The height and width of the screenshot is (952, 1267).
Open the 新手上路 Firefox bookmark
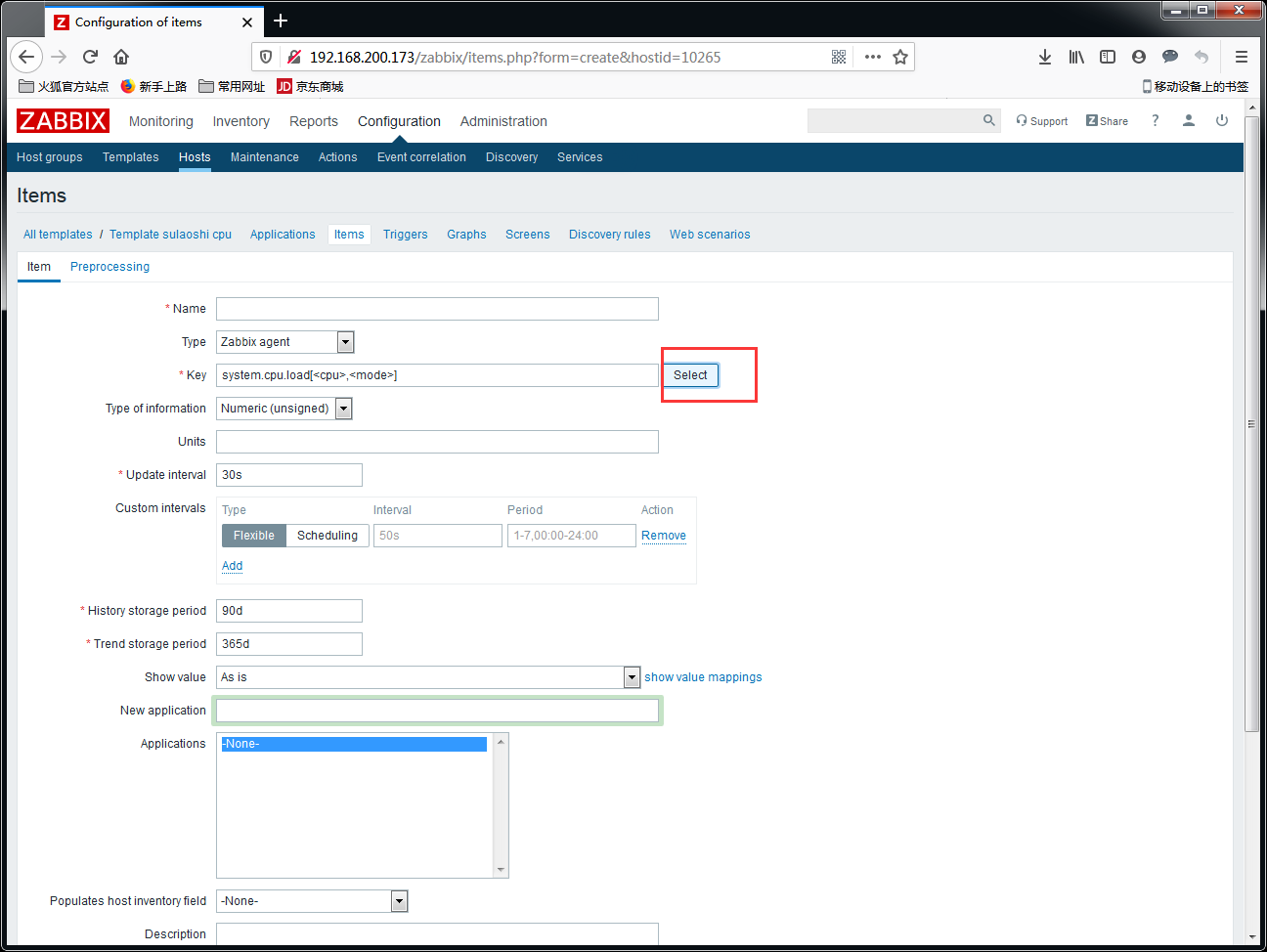153,86
